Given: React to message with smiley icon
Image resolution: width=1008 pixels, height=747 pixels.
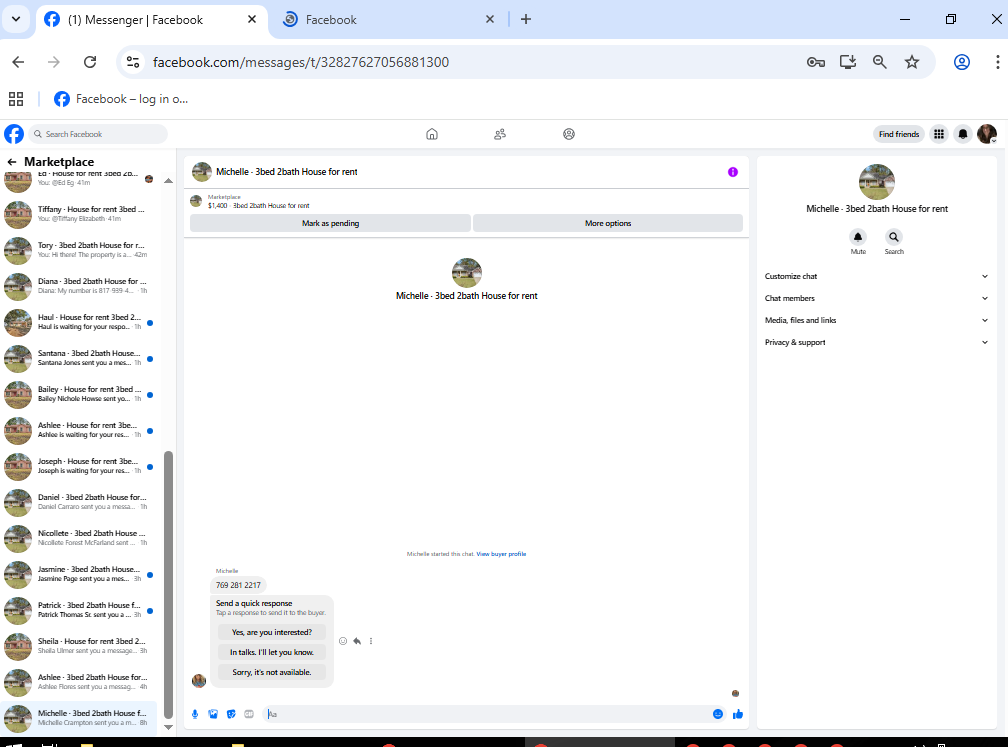Looking at the screenshot, I should pos(343,641).
